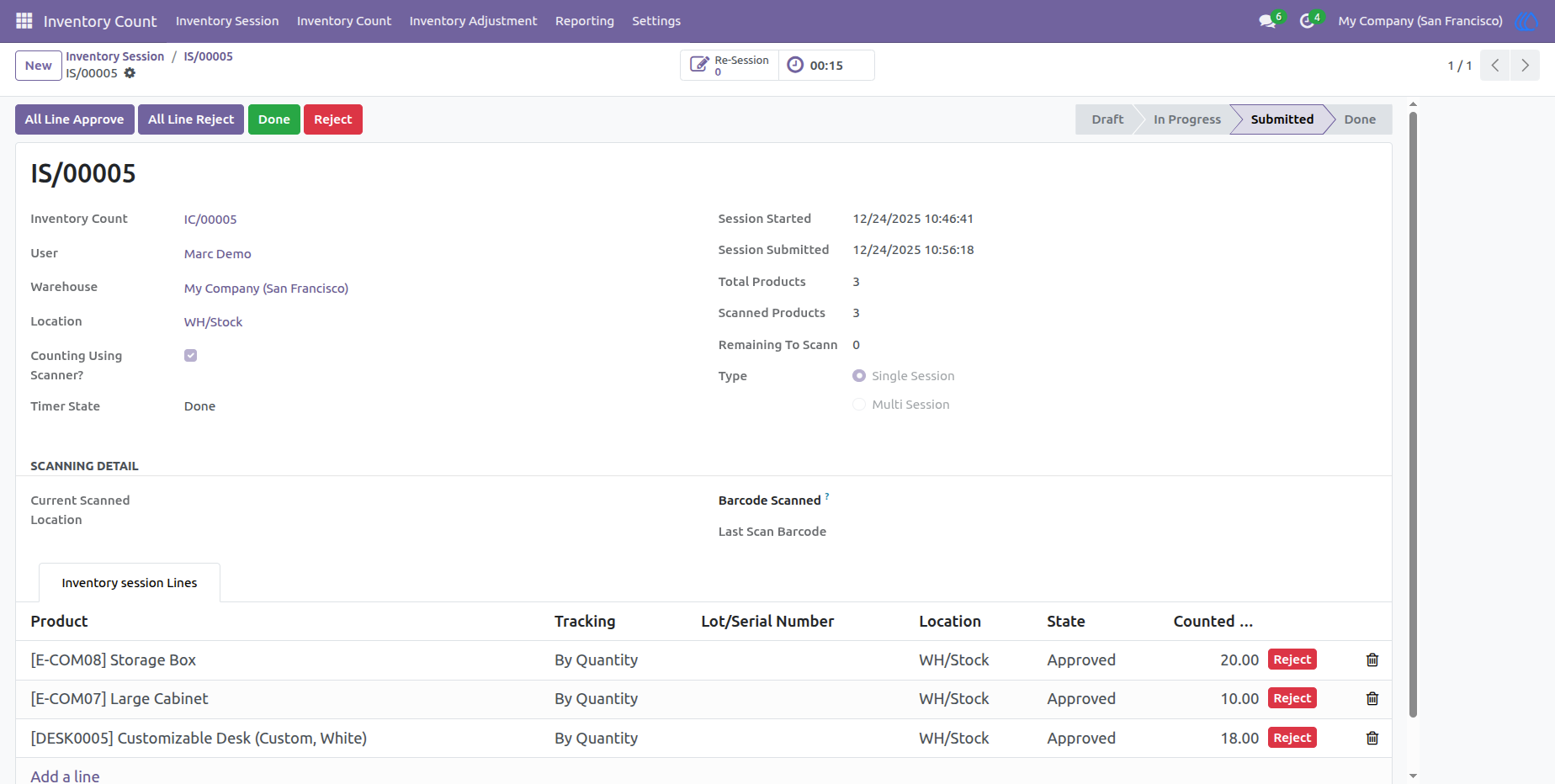
Task: Click All Line Reject button
Action: click(x=191, y=119)
